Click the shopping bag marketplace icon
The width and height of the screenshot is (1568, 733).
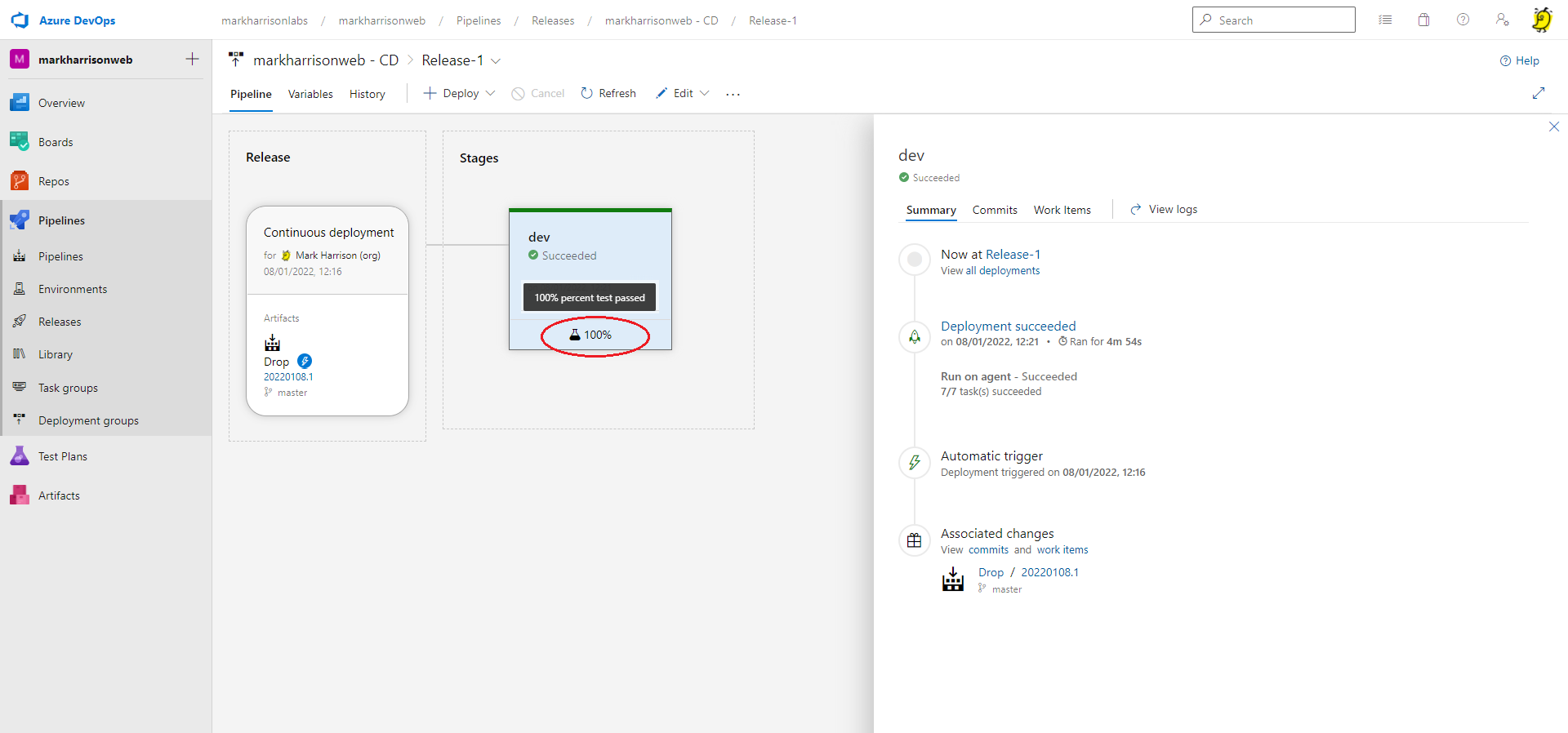pyautogui.click(x=1423, y=20)
